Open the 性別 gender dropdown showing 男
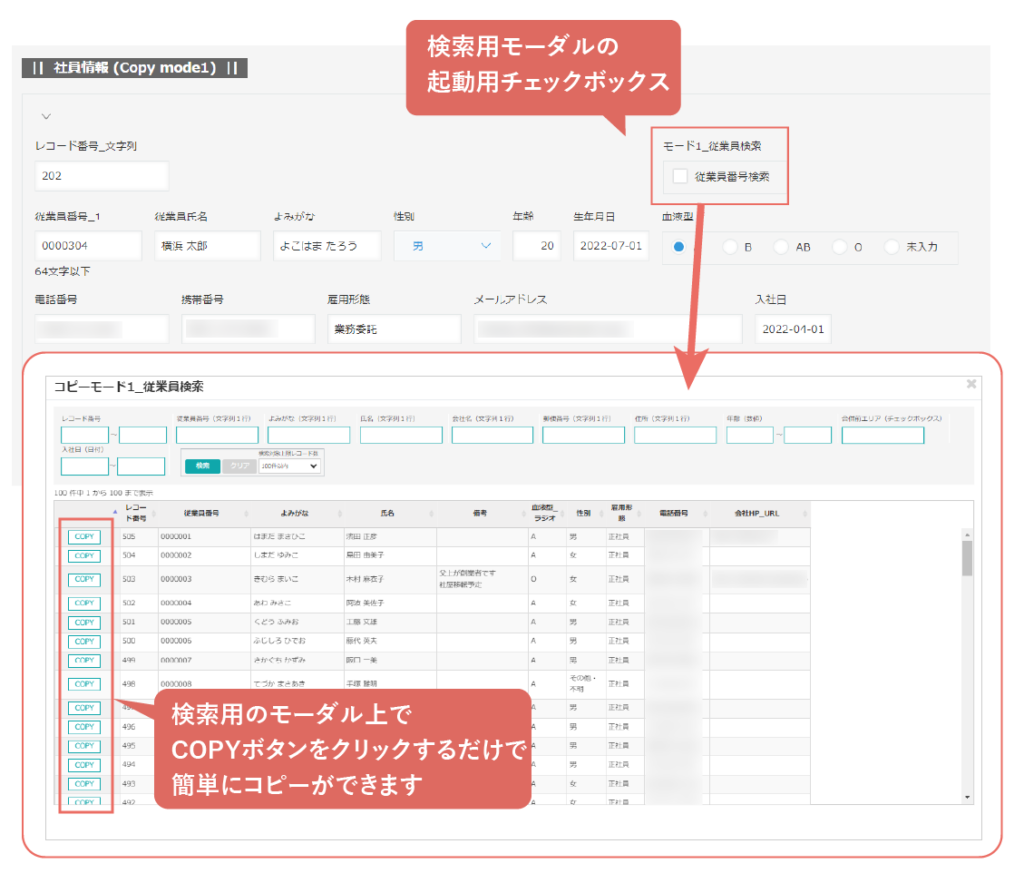The height and width of the screenshot is (883, 1024). pyautogui.click(x=447, y=245)
